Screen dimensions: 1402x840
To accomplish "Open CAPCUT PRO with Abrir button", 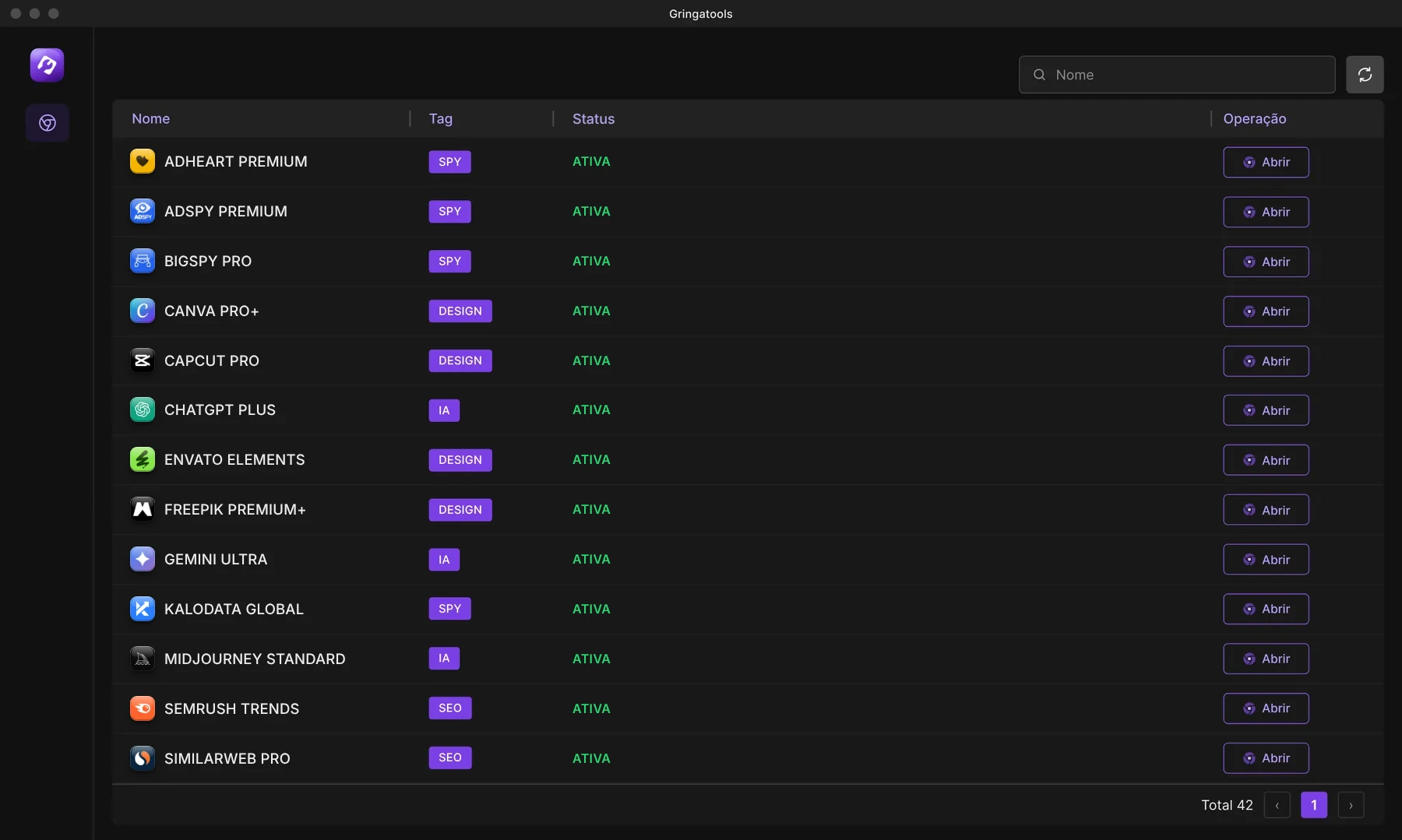I will tap(1266, 361).
